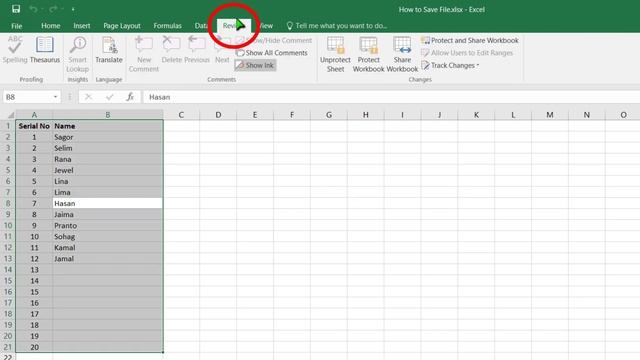
Task: Click the cell containing Sagor
Action: (108, 137)
